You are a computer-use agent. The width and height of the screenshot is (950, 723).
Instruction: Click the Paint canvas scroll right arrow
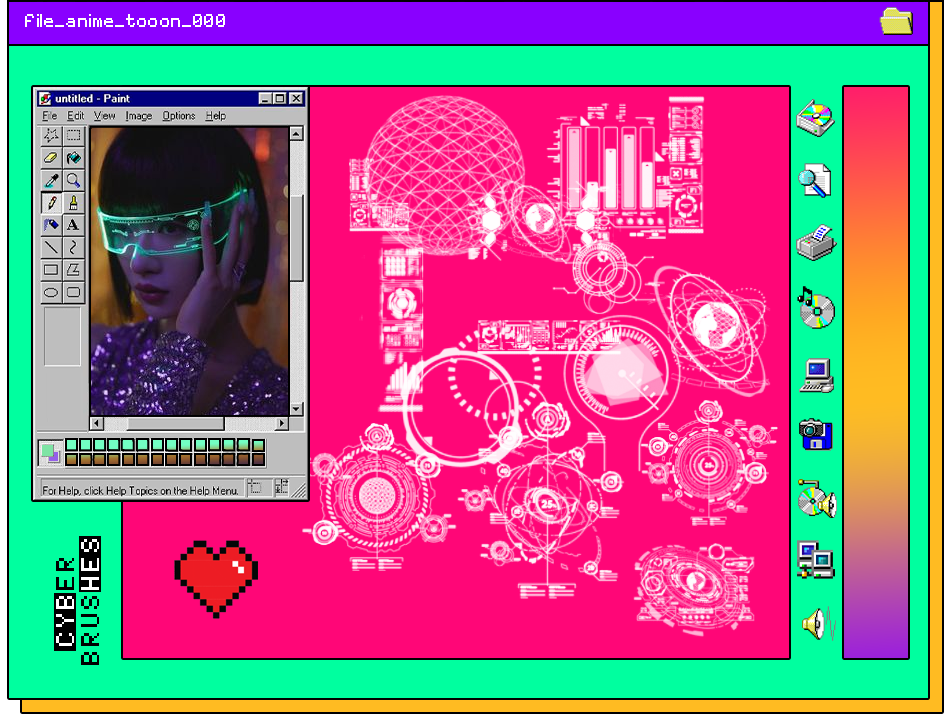click(282, 423)
